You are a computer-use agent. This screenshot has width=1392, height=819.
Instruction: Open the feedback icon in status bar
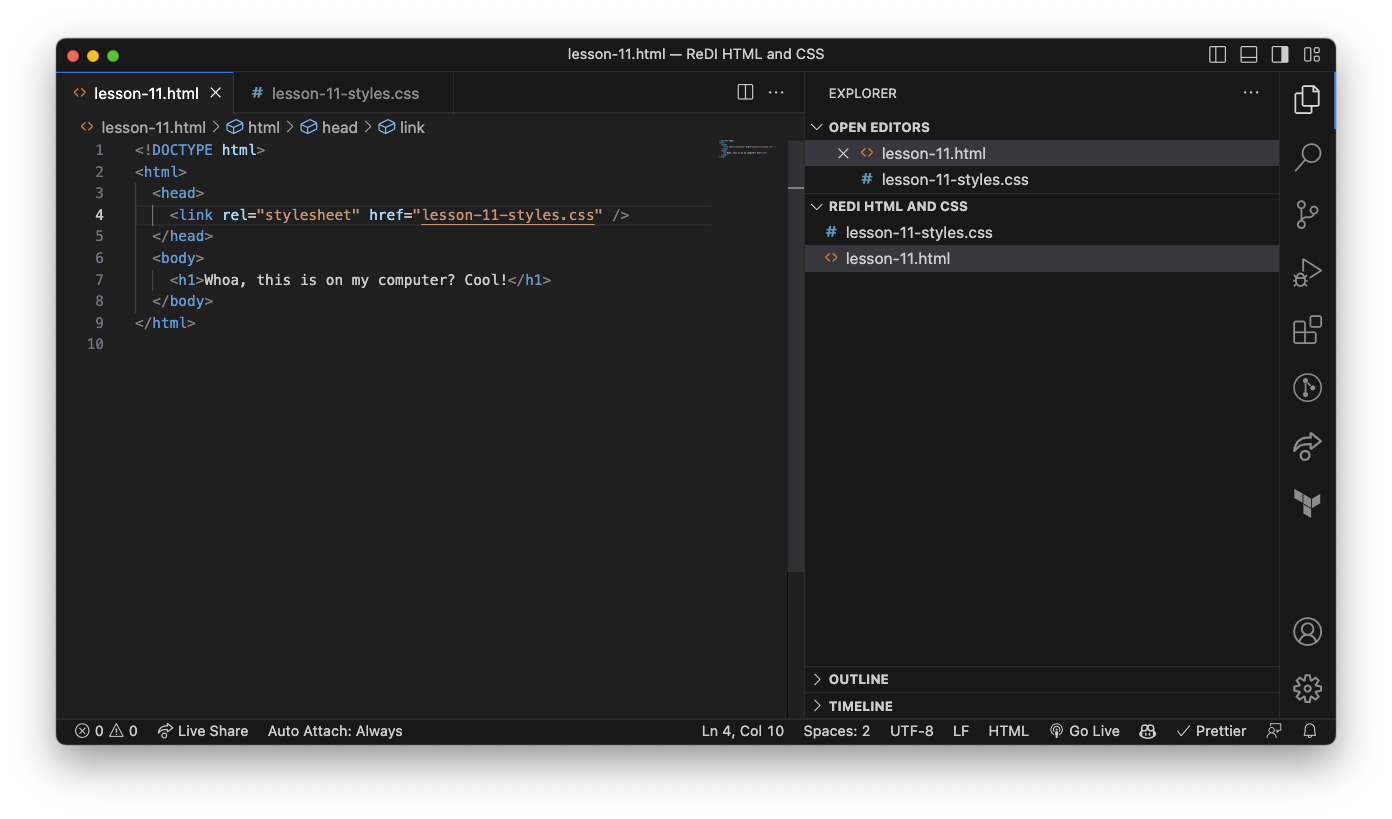[x=1274, y=731]
